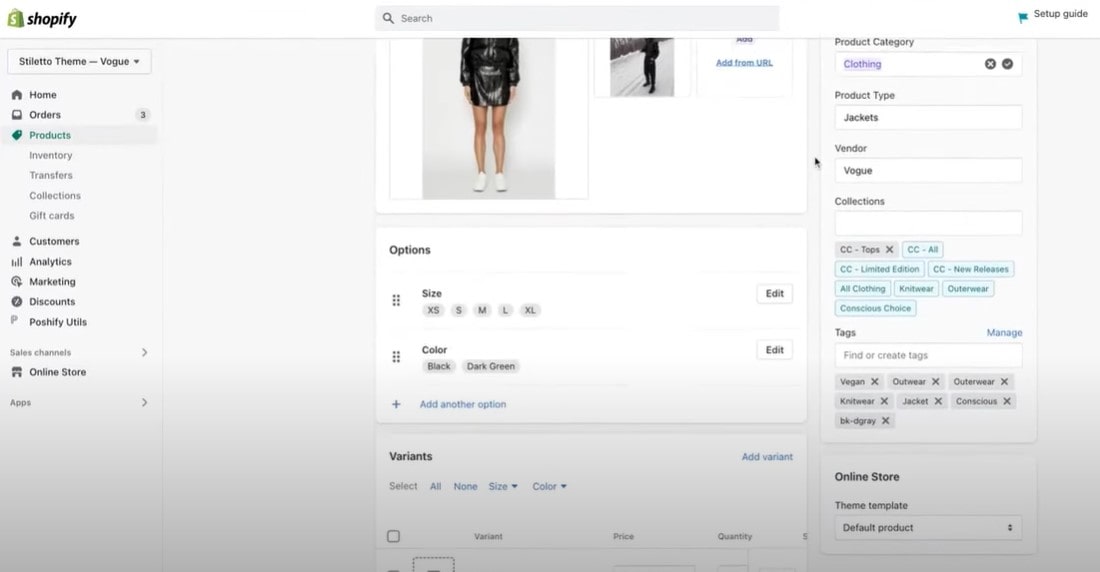Remove the CC - Tops collection
Screen dimensions: 1100x572
tap(890, 249)
